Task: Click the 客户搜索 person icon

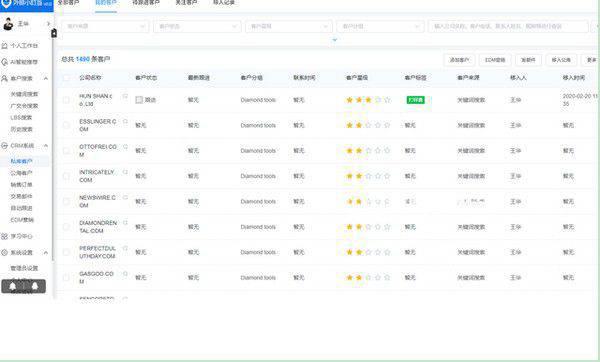Action: [x=5, y=78]
